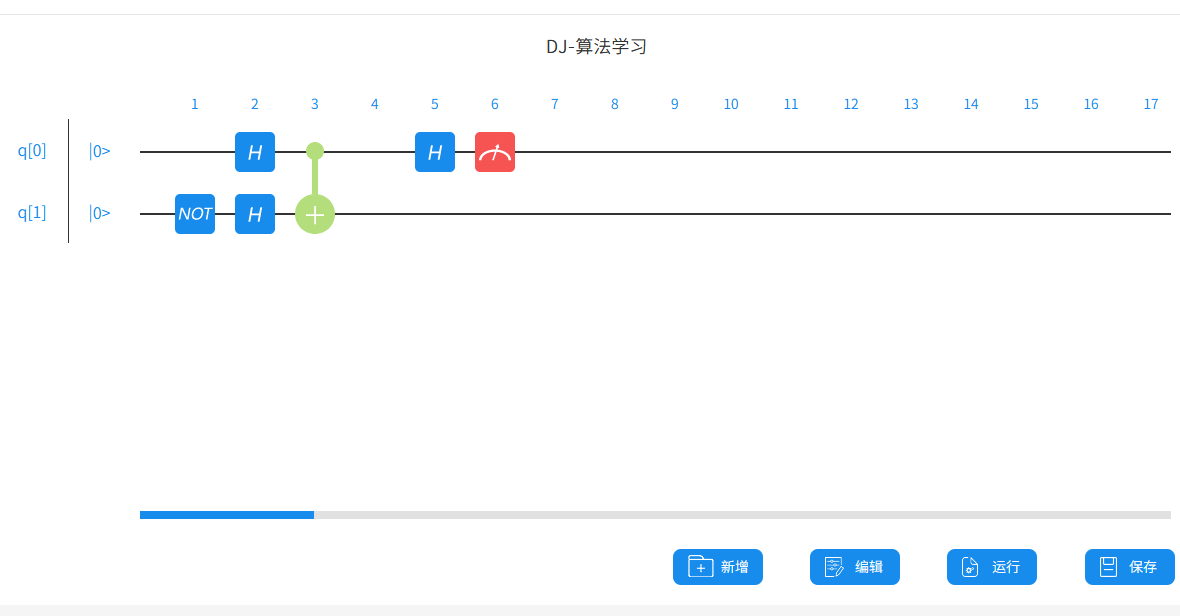1180x616 pixels.
Task: Click the blue horizontal scrollbar thumb
Action: [x=227, y=515]
